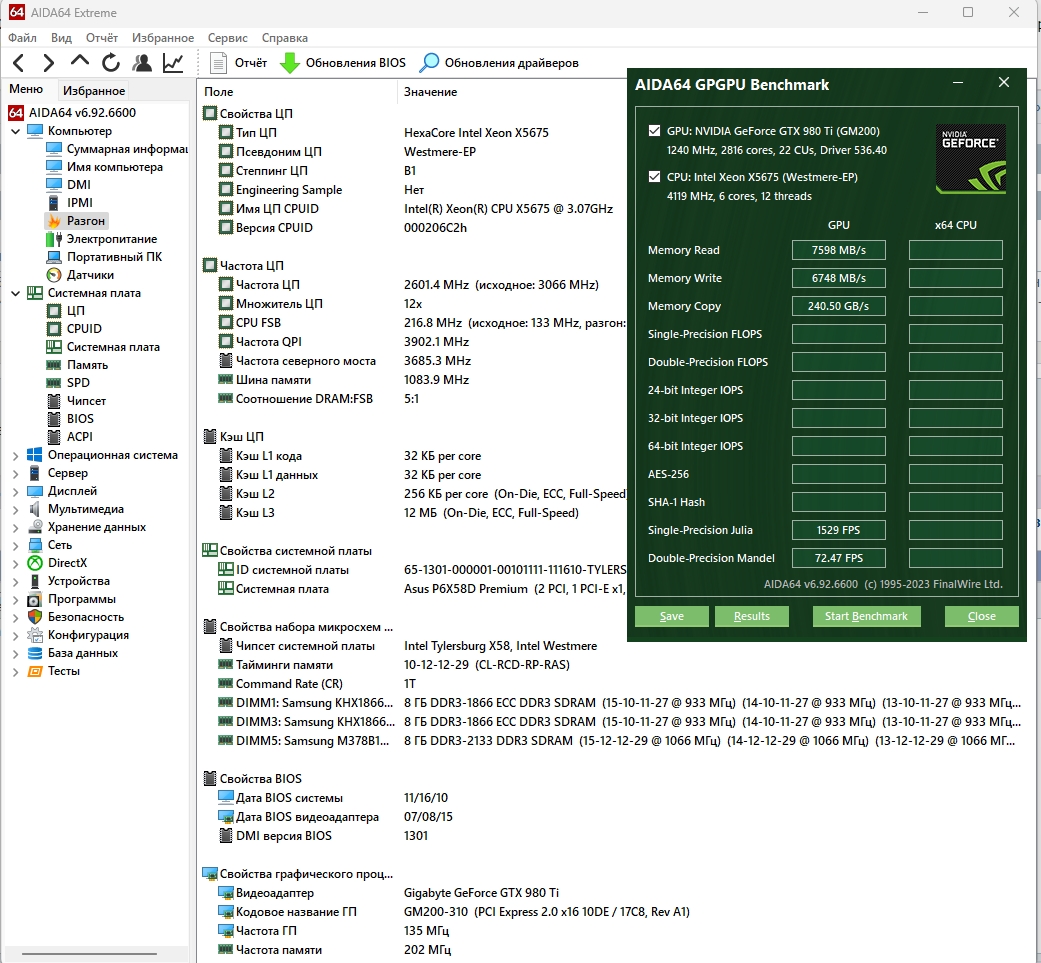Open the graph chart toolbar icon
Viewport: 1041px width, 963px height.
tap(173, 63)
